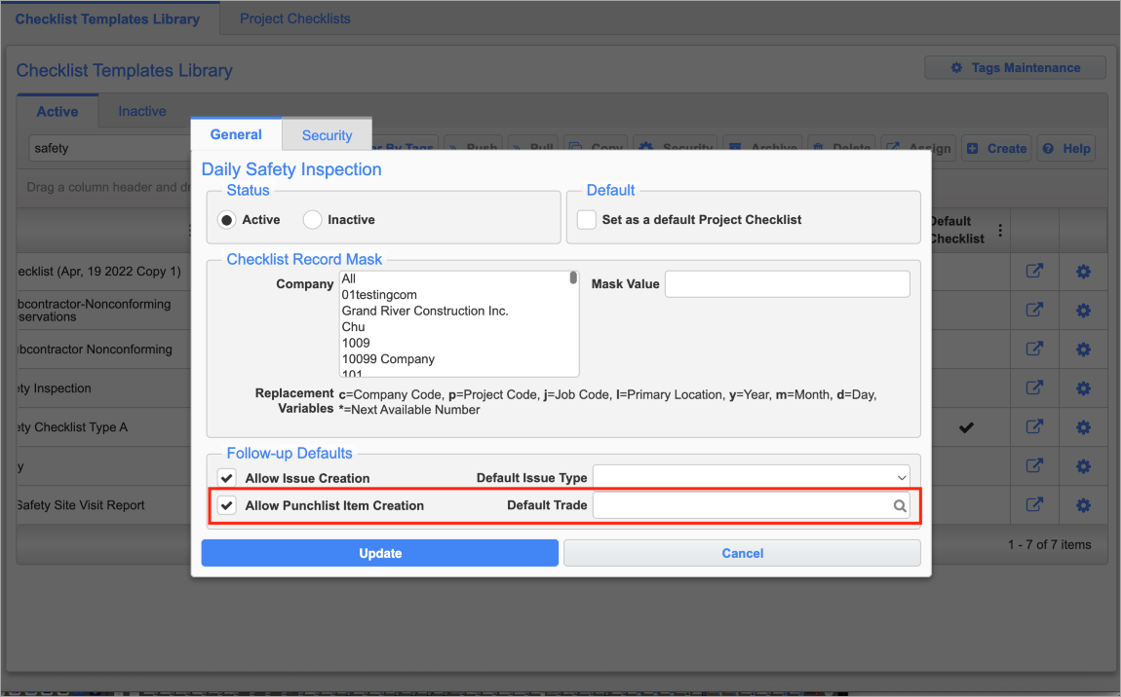Click default checkmark in Checklist Type A row
Viewport: 1121px width, 697px height.
point(966,427)
